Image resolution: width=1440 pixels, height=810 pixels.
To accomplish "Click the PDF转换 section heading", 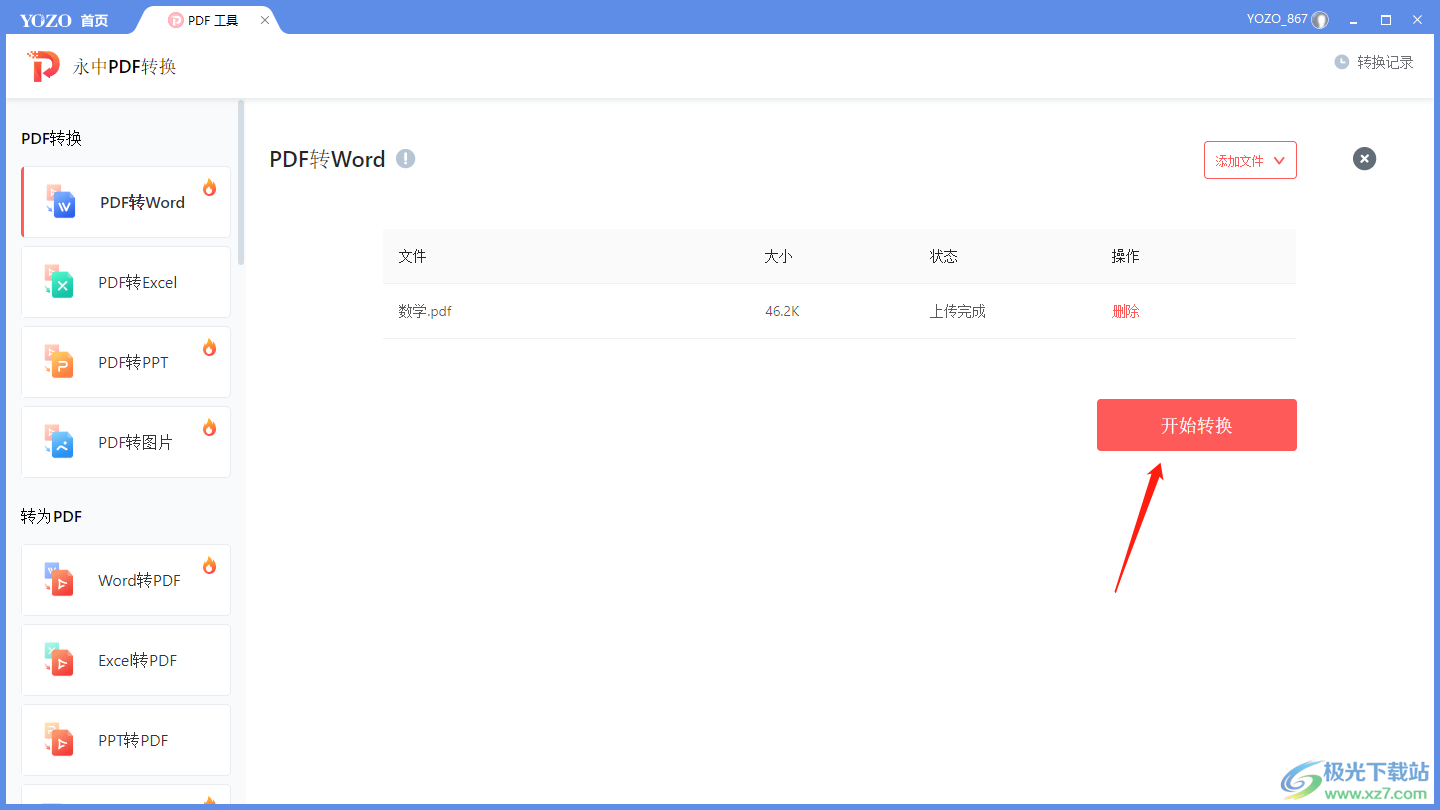I will tap(52, 138).
